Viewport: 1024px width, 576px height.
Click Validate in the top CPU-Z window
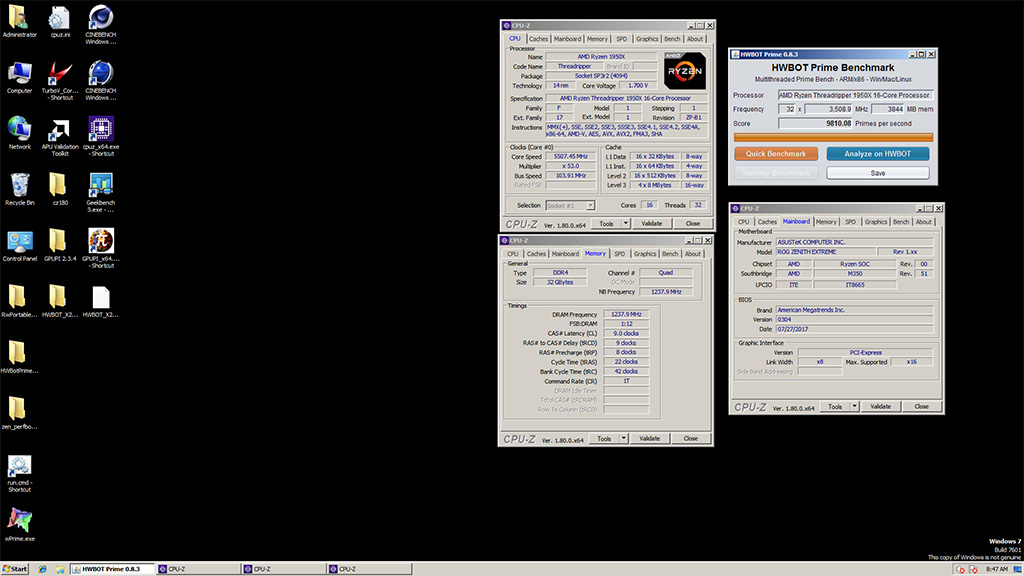[x=651, y=223]
